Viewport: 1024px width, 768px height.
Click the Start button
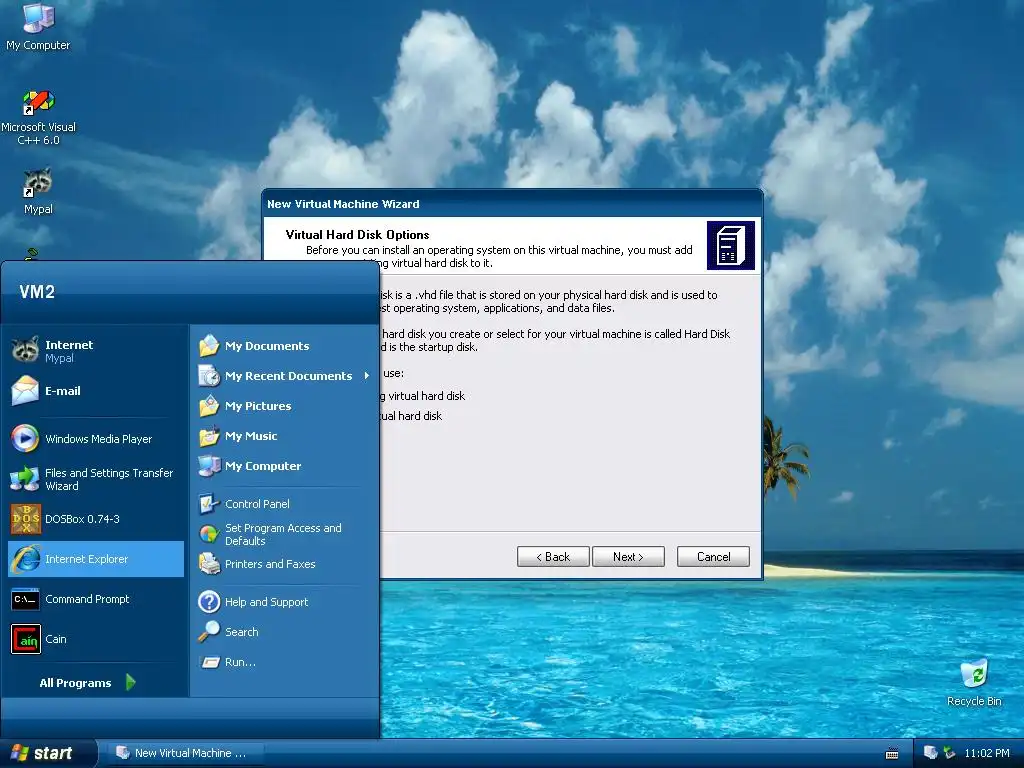pos(47,753)
